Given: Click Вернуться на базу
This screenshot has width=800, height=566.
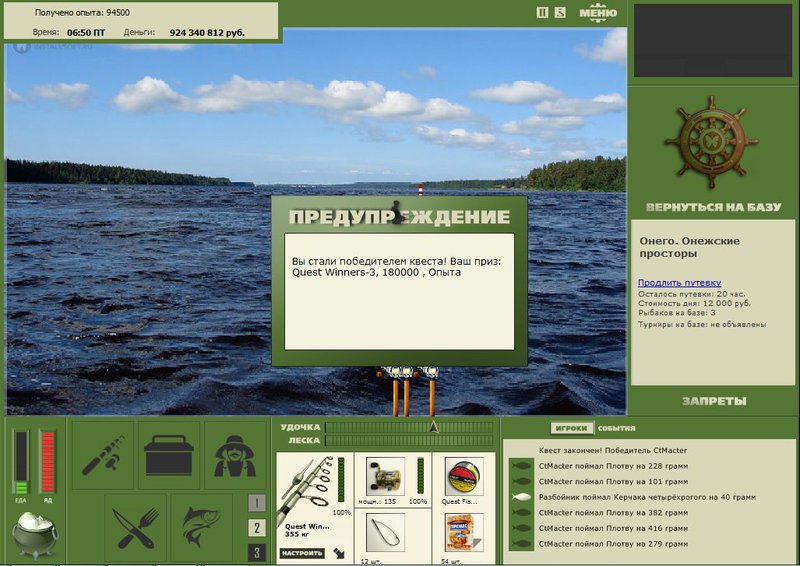Looking at the screenshot, I should click(x=713, y=207).
